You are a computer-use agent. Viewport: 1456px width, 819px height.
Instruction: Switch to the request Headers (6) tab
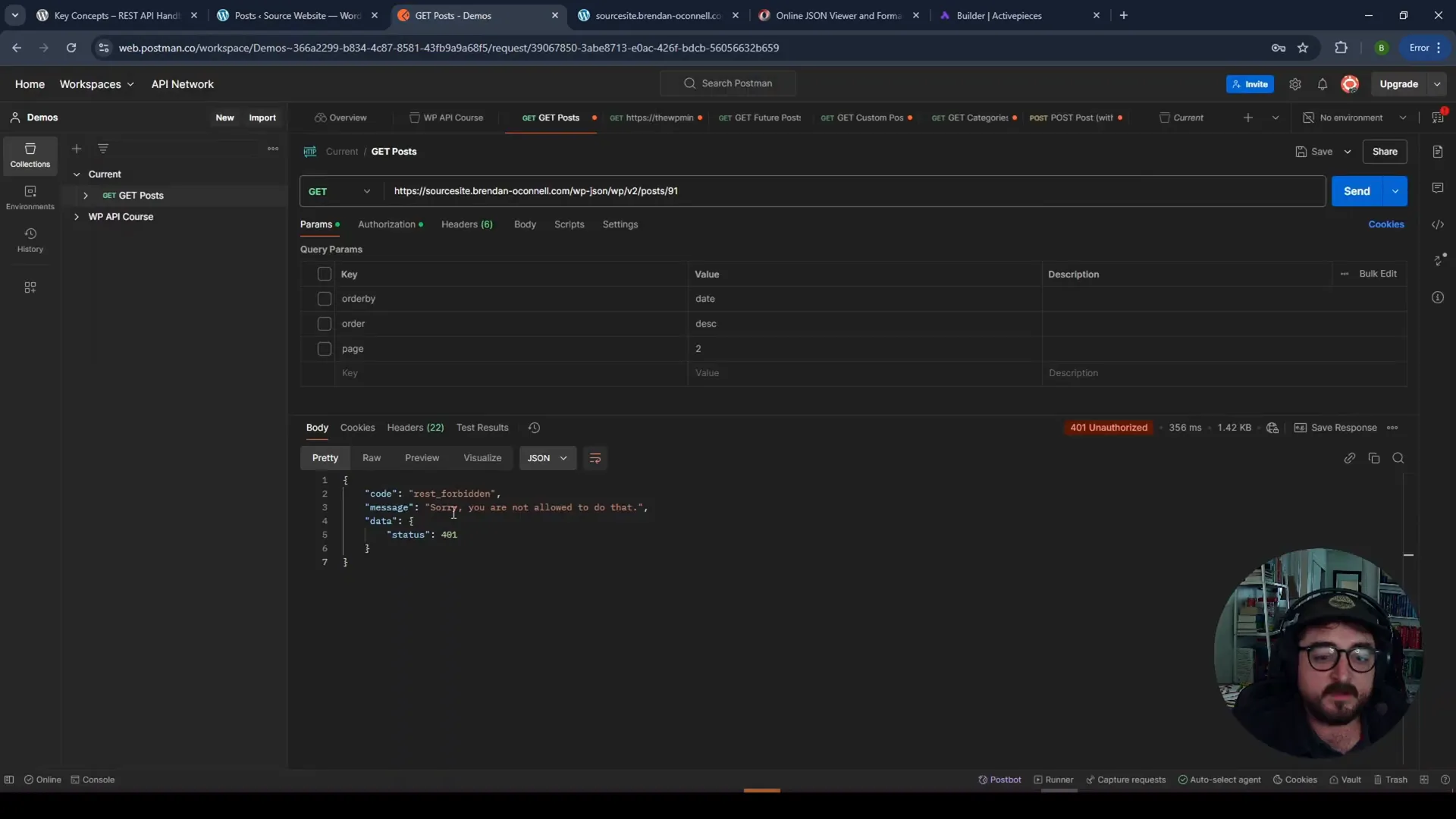(467, 224)
